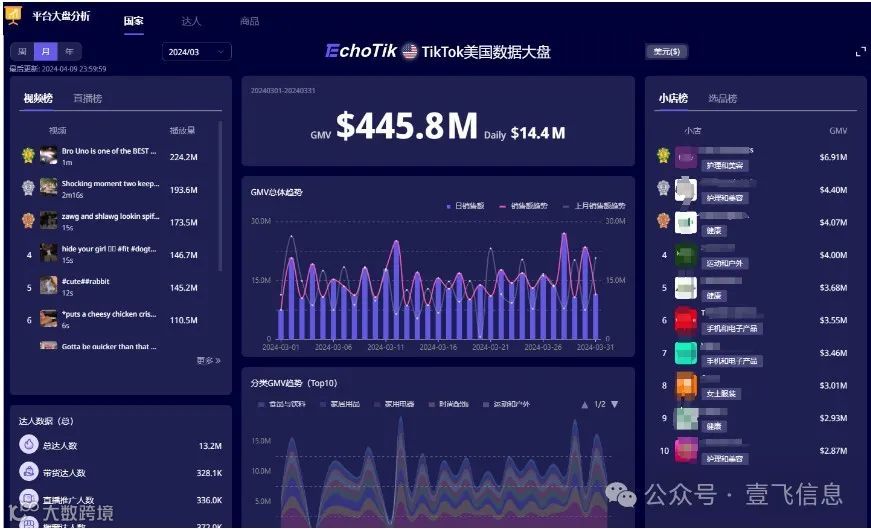Click the avatar of the $2.93M shop
Image resolution: width=871 pixels, height=529 pixels.
point(685,418)
